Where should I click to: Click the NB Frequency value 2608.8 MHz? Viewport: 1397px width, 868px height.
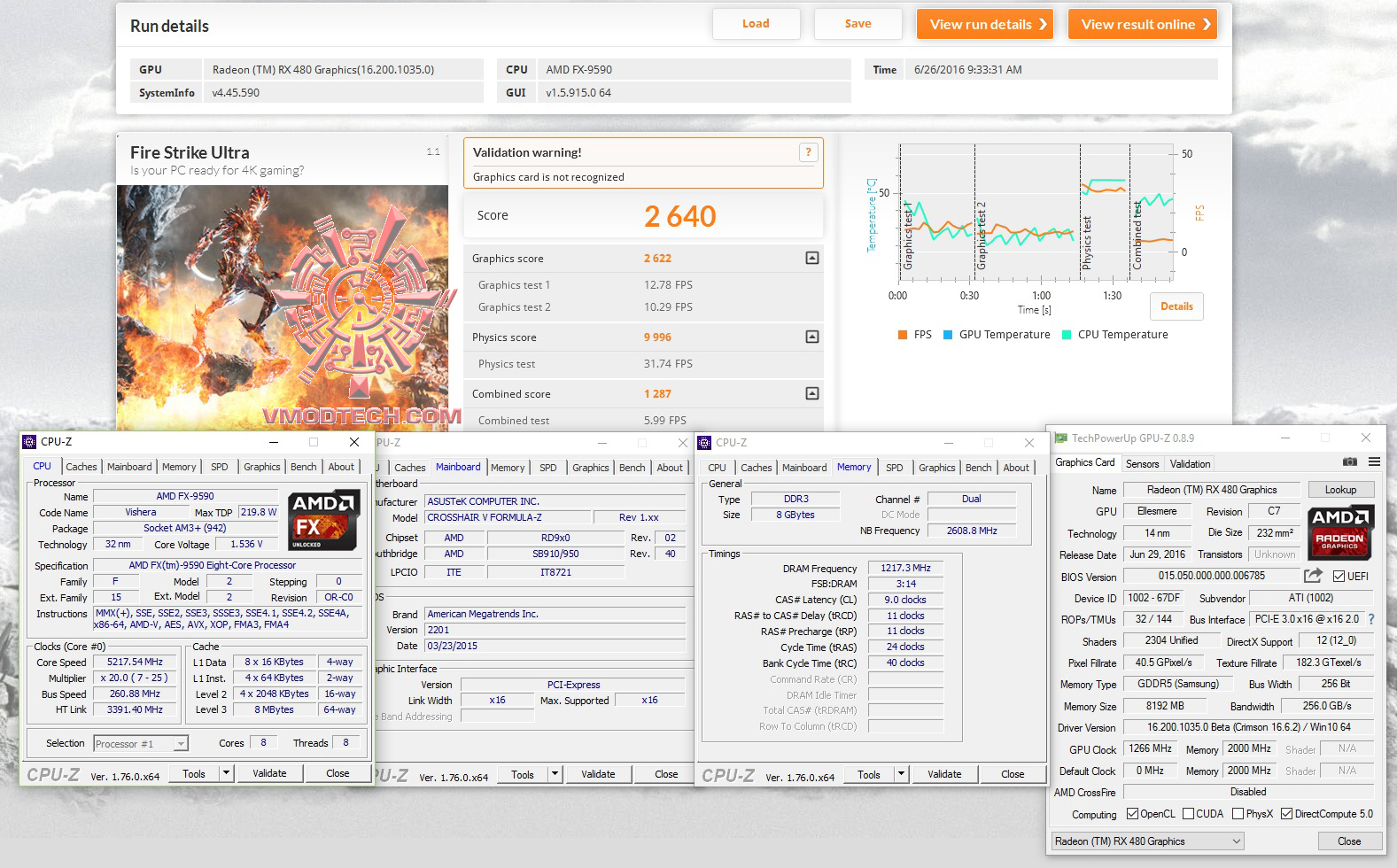972,531
